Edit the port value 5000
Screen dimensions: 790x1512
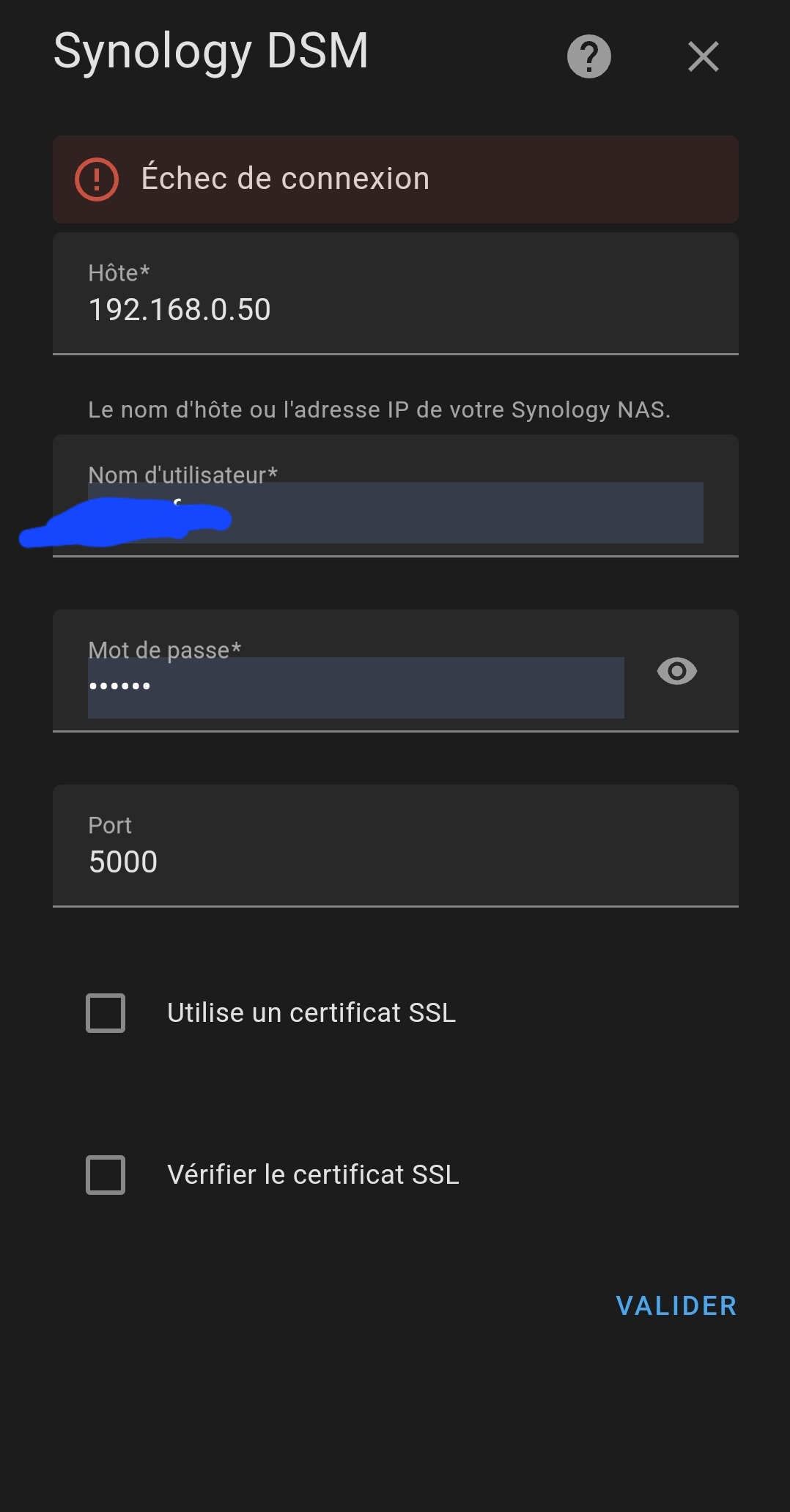[x=123, y=862]
